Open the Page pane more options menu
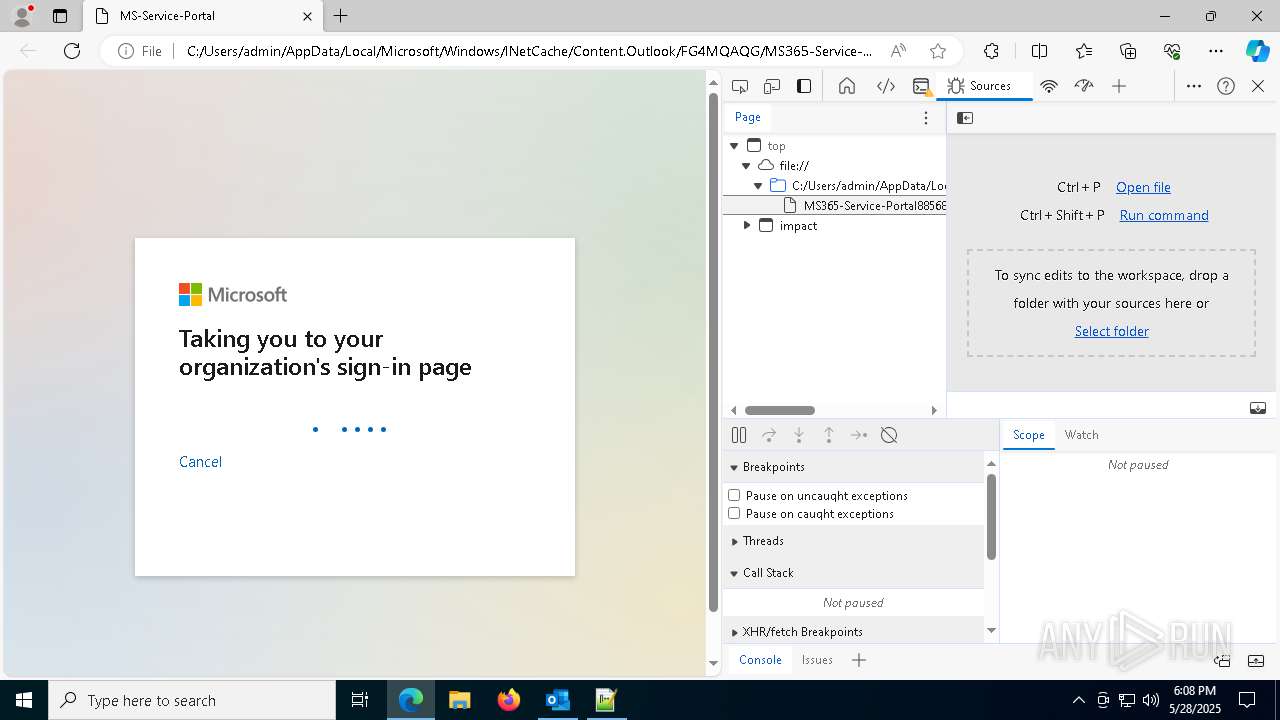Image resolution: width=1280 pixels, height=720 pixels. [x=926, y=118]
